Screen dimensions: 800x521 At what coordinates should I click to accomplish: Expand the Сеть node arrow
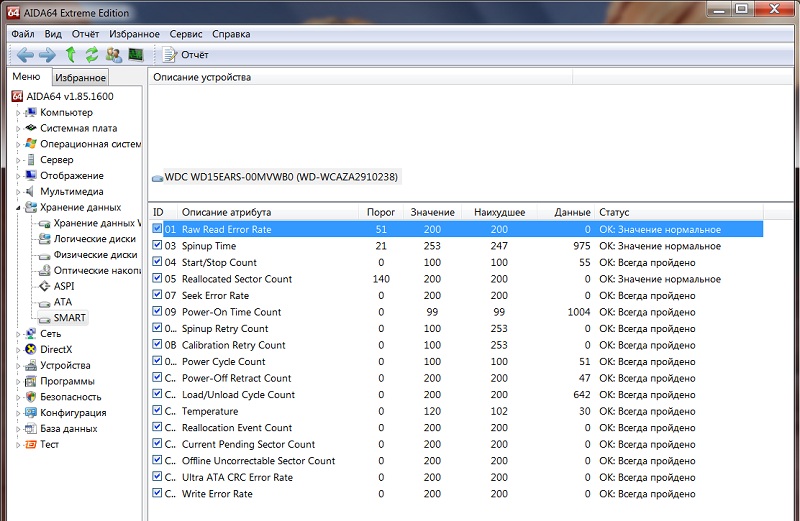click(18, 334)
